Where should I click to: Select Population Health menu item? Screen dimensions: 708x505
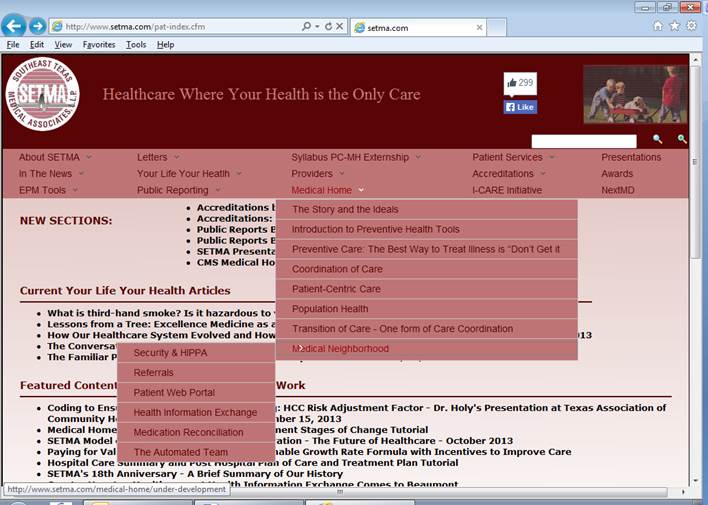(427, 309)
